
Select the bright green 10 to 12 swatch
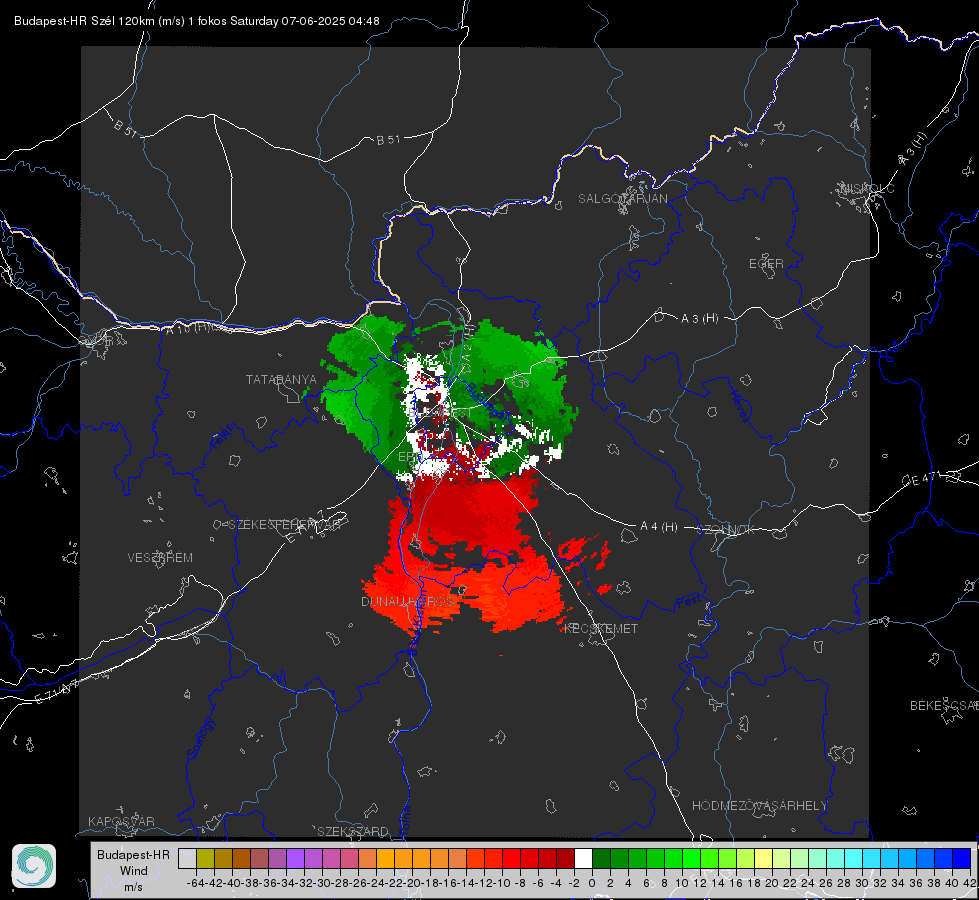point(691,858)
